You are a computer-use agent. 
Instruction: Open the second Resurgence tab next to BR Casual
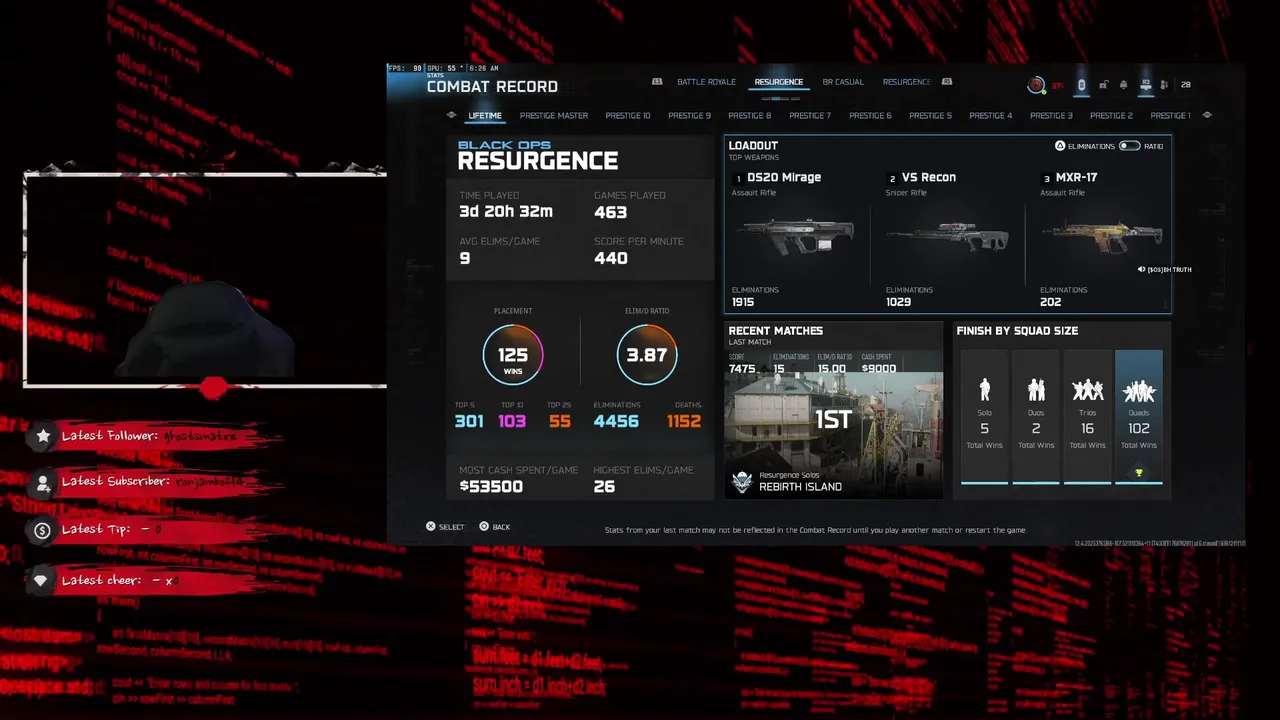point(907,82)
